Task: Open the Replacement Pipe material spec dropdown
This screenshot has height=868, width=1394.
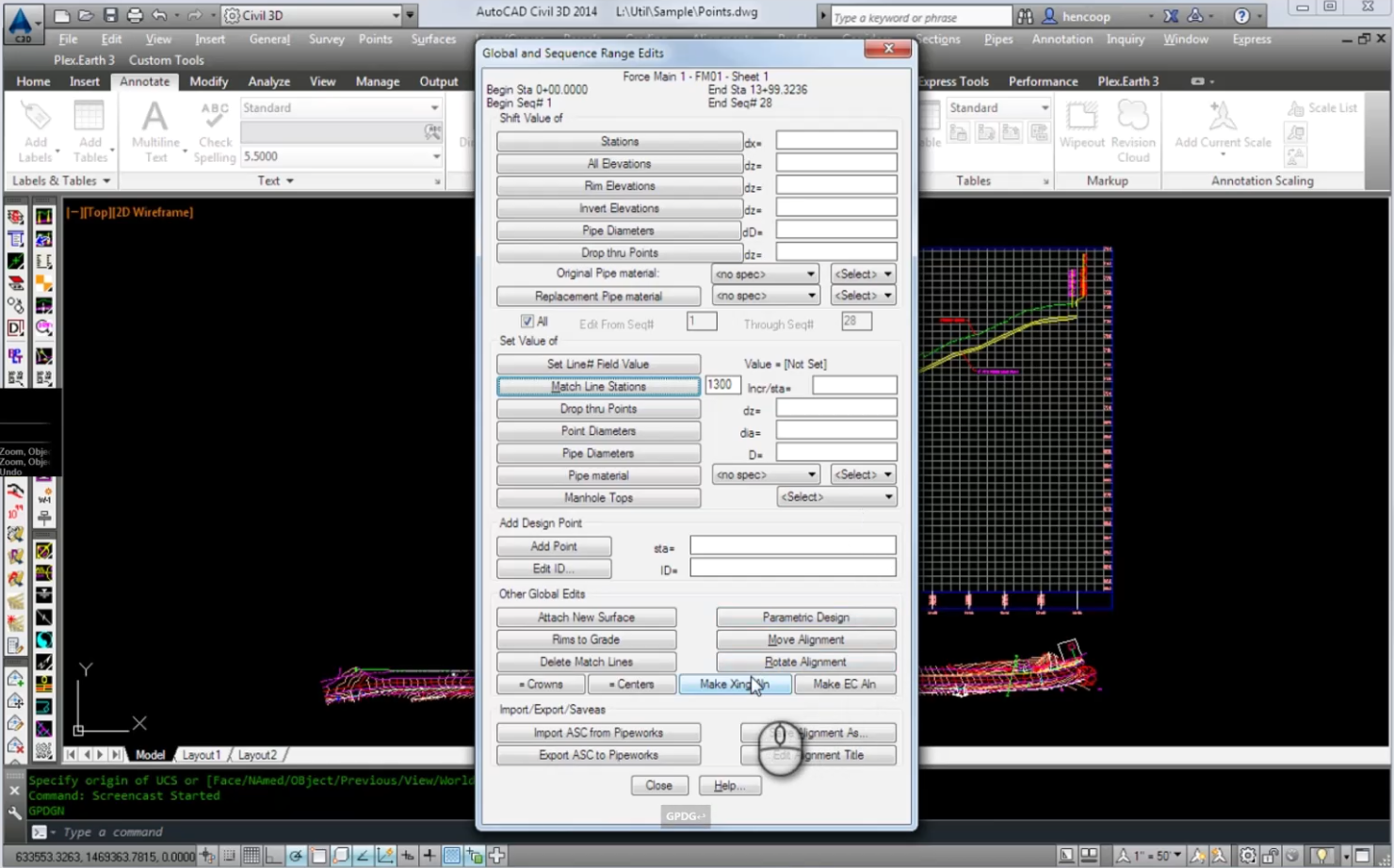Action: tap(765, 296)
